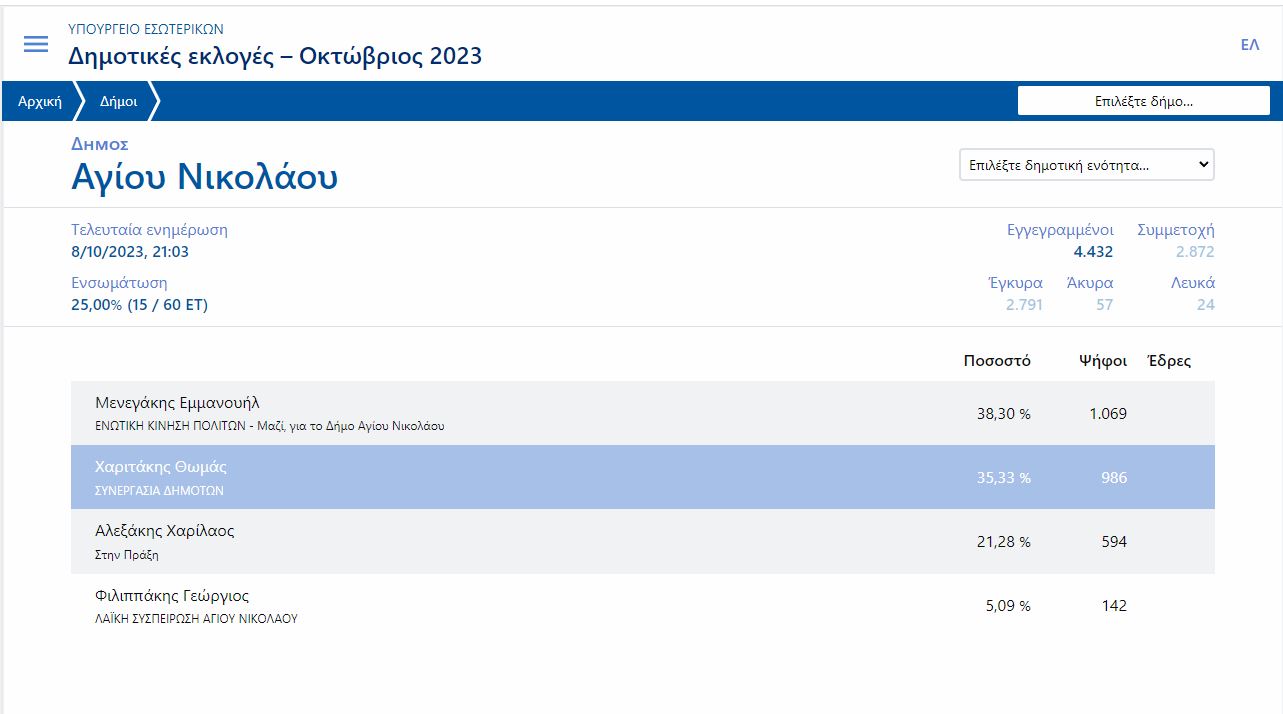Screen dimensions: 1283x714
Task: Click the Ψήφοι column header
Action: (x=1103, y=361)
